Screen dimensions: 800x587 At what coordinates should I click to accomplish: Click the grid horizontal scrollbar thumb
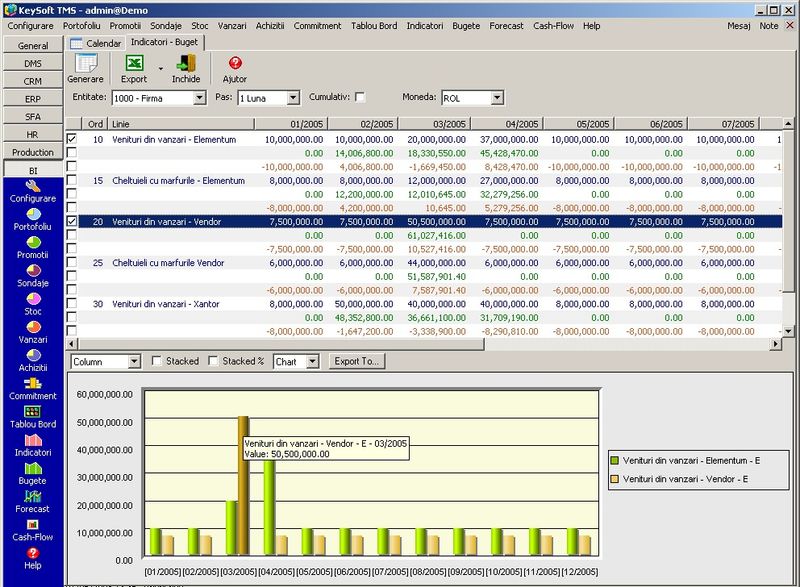tap(280, 344)
